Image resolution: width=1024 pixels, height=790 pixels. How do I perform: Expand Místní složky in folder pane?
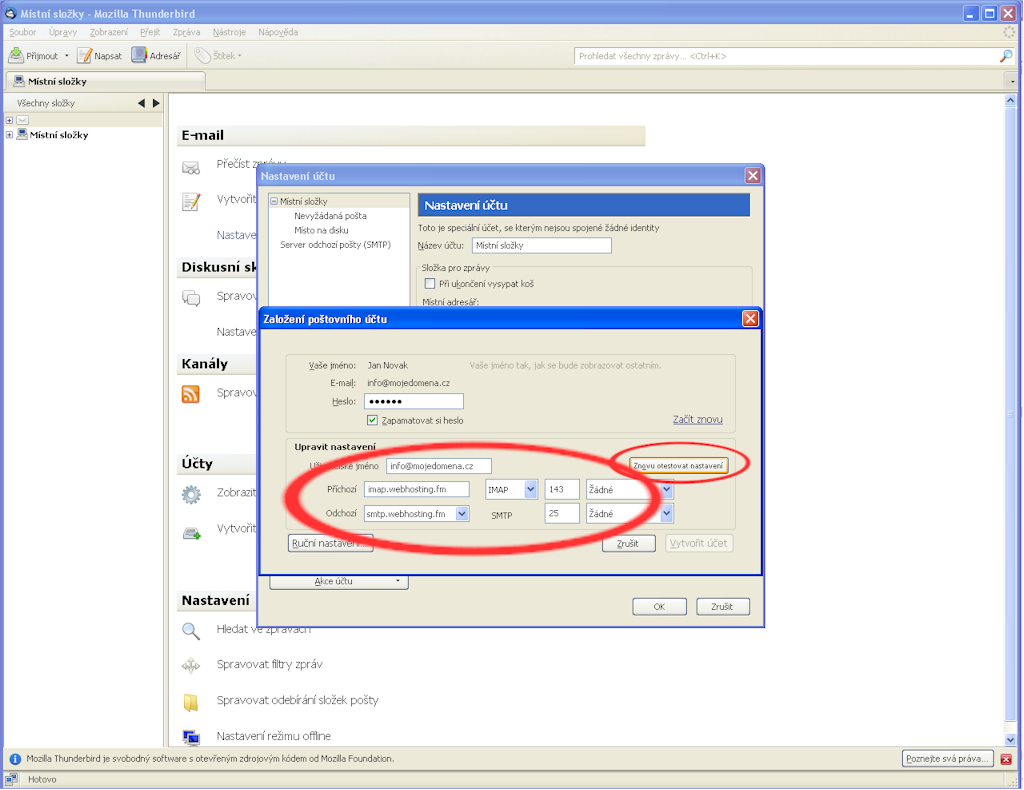[x=9, y=135]
